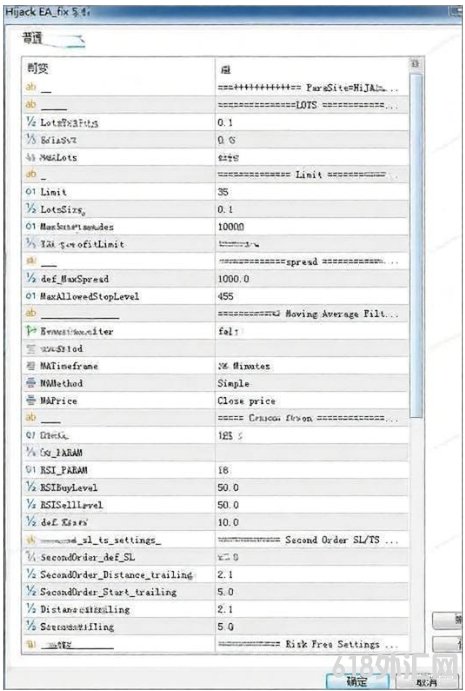Screen dimensions: 465x691
Task: Select the 普通 tab
Action: pyautogui.click(x=32, y=39)
